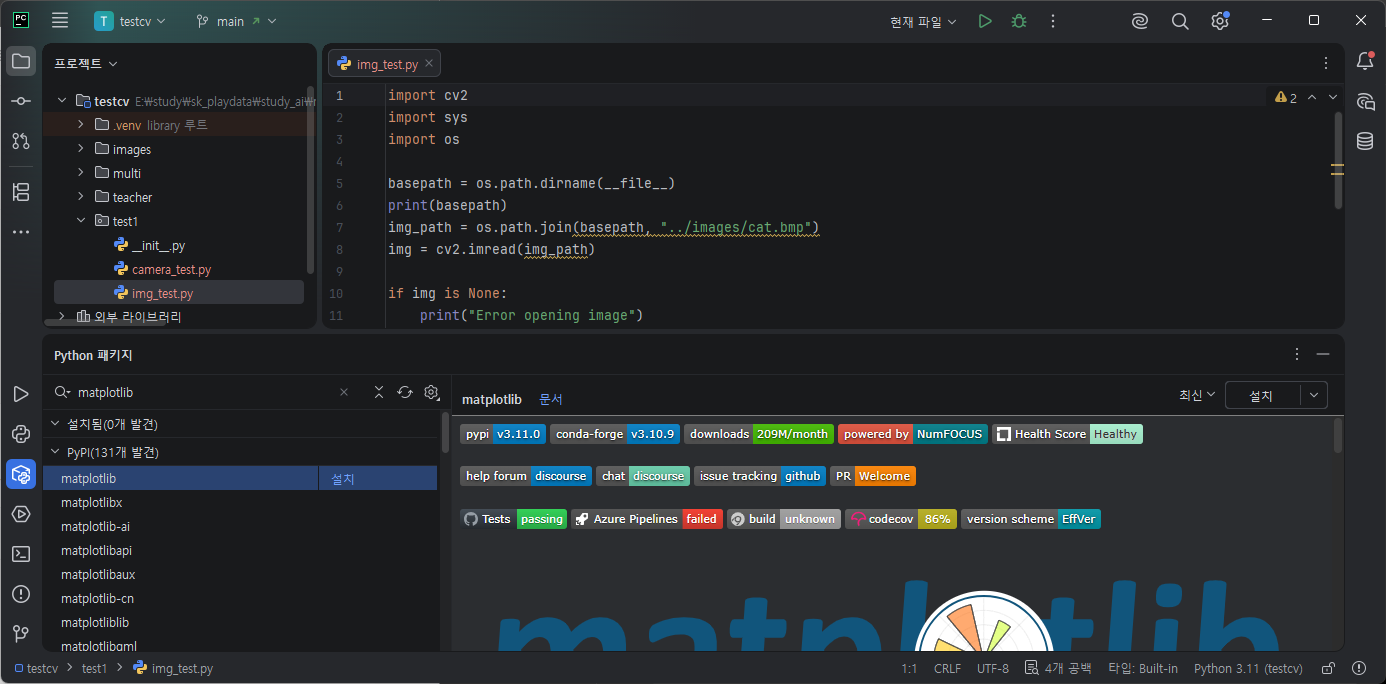This screenshot has height=684, width=1386.
Task: Clear the matplotlib search text
Action: (344, 392)
